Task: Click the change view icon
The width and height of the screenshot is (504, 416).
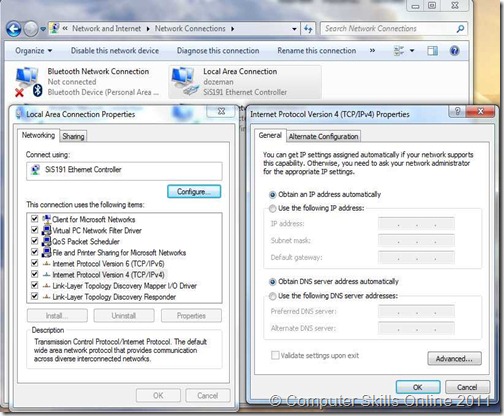Action: pos(399,51)
